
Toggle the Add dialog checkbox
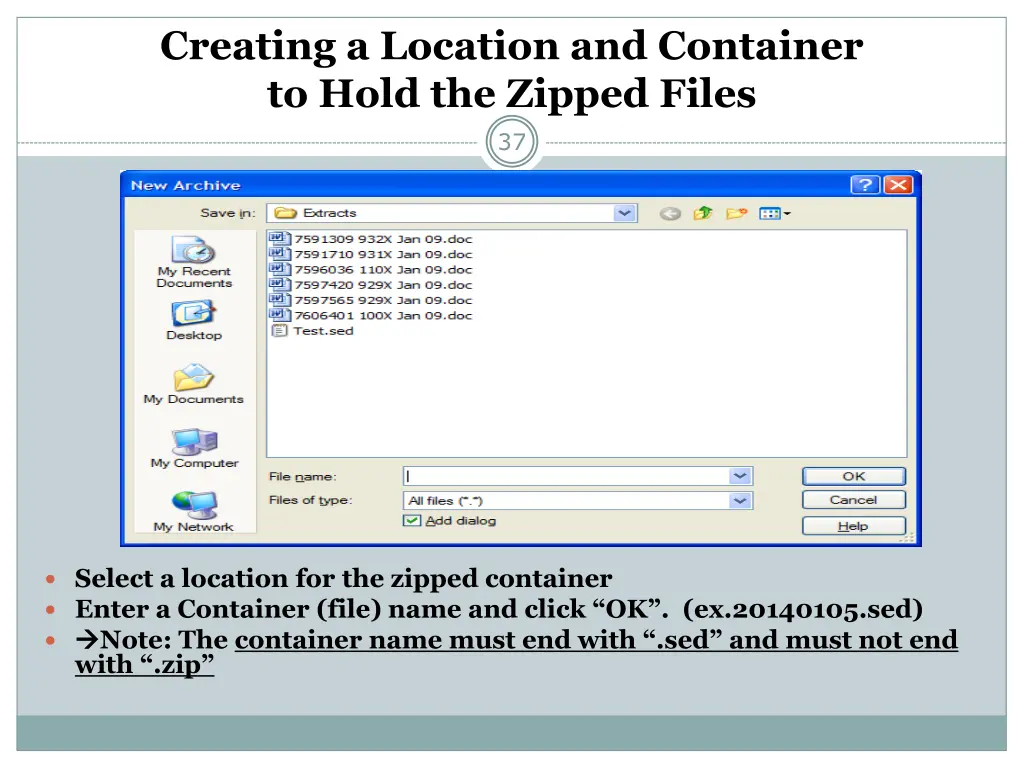click(411, 520)
